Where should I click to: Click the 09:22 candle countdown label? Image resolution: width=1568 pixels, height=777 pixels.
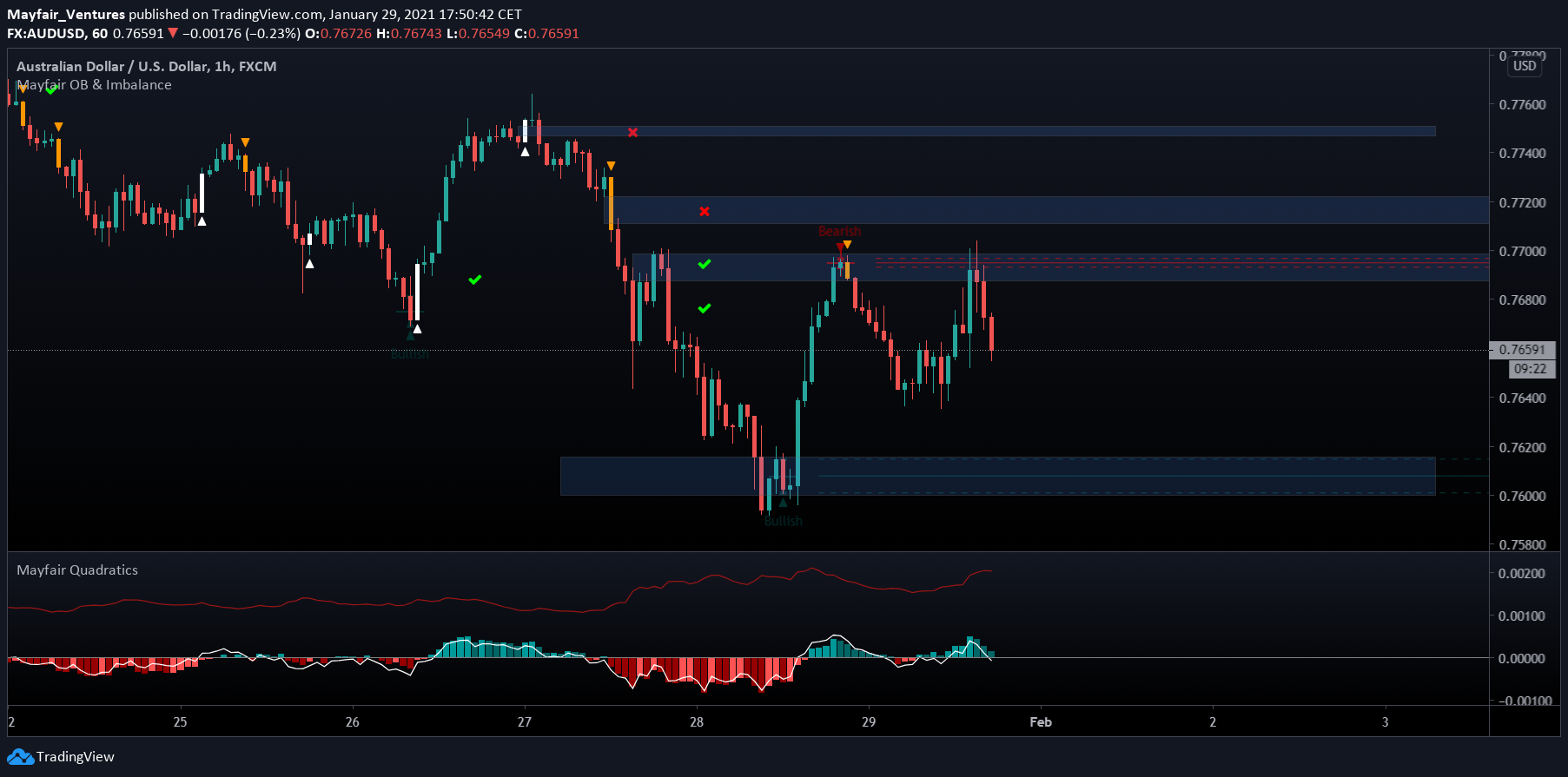coord(1530,369)
